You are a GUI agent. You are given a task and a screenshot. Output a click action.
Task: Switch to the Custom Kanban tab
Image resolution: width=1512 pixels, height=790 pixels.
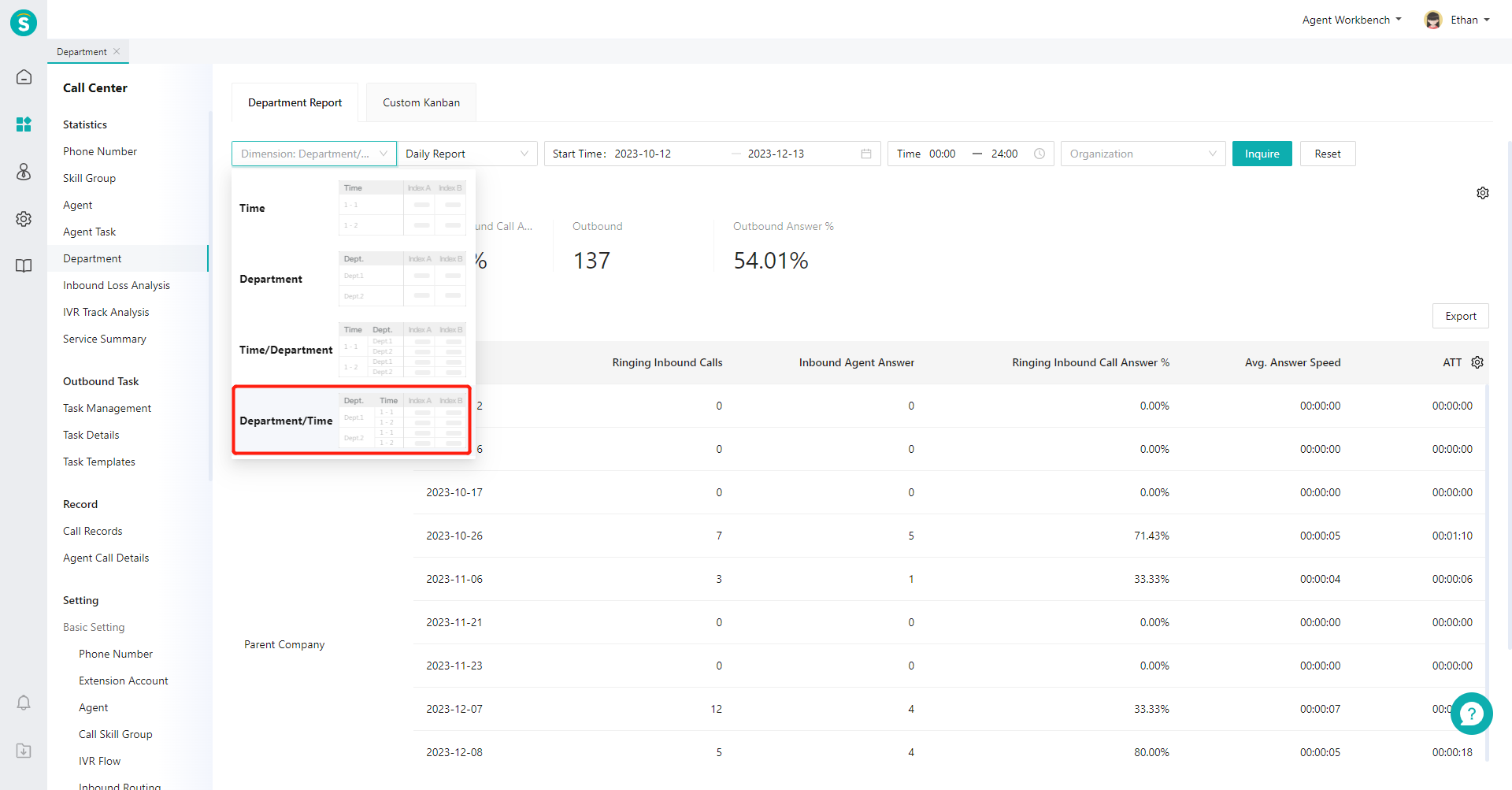click(421, 102)
